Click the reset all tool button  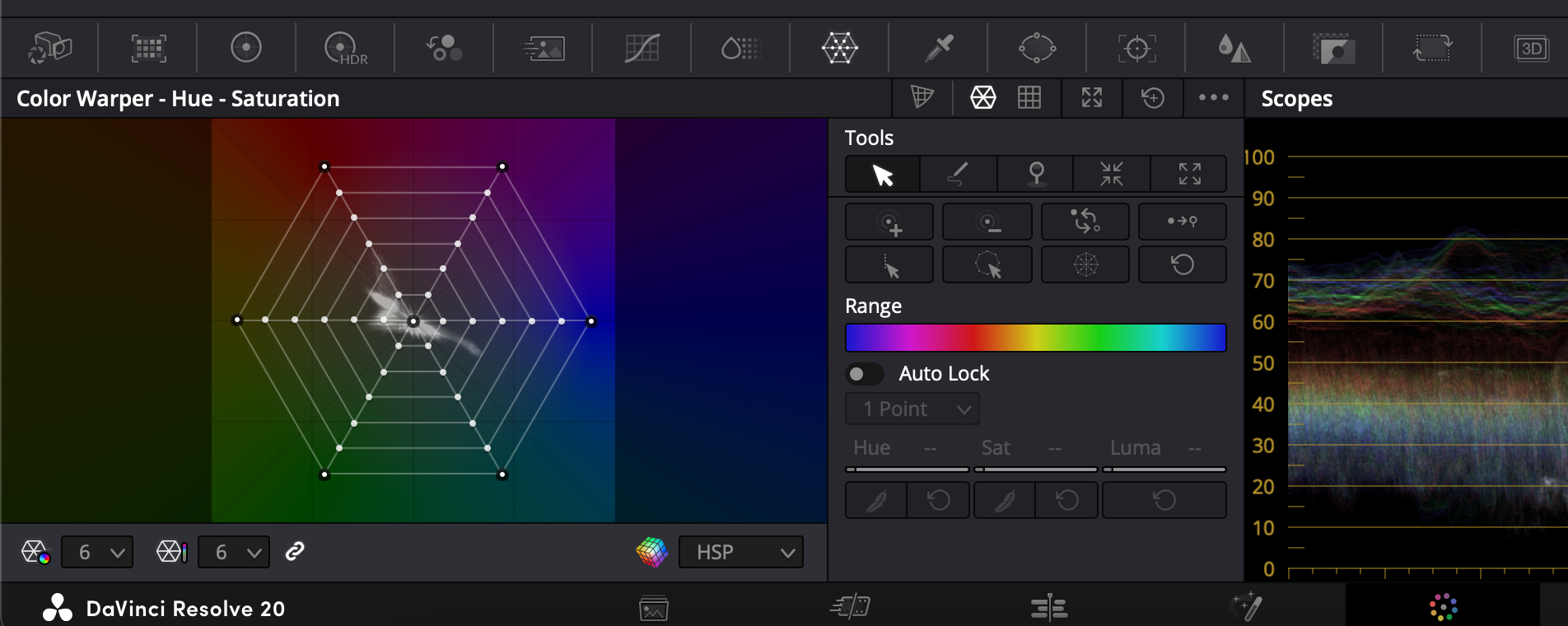pyautogui.click(x=1182, y=265)
